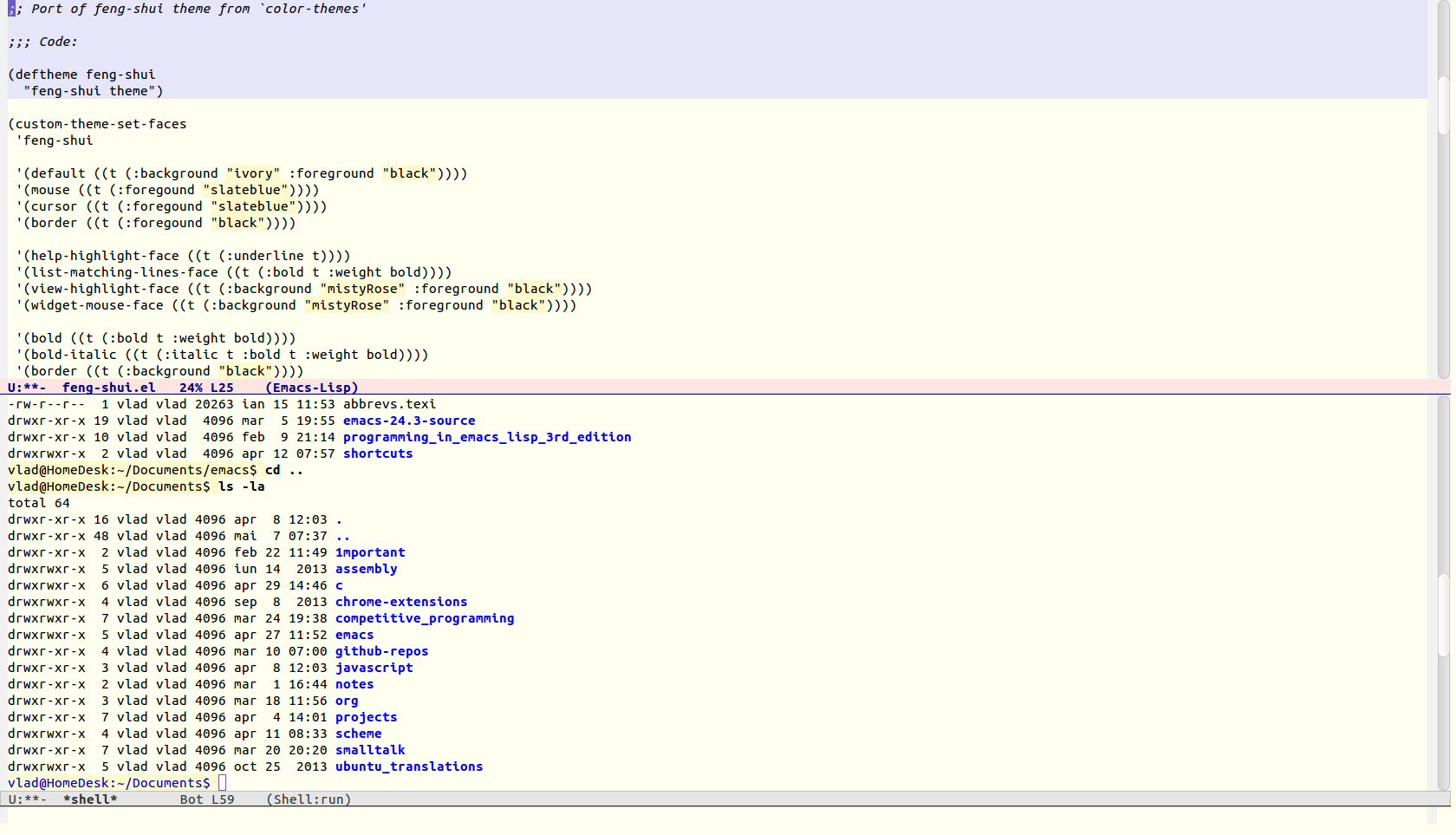Click (Shell:run) mode indicator
The height and width of the screenshot is (835, 1456).
pyautogui.click(x=309, y=799)
